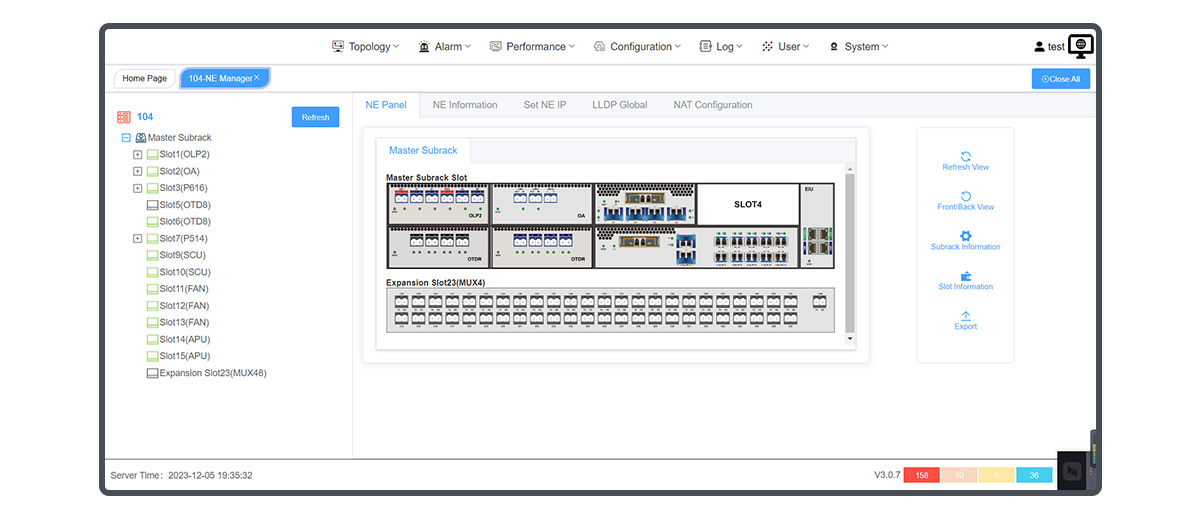Click the empty SLOT4 card in subrack
The height and width of the screenshot is (520, 1200).
coord(748,204)
